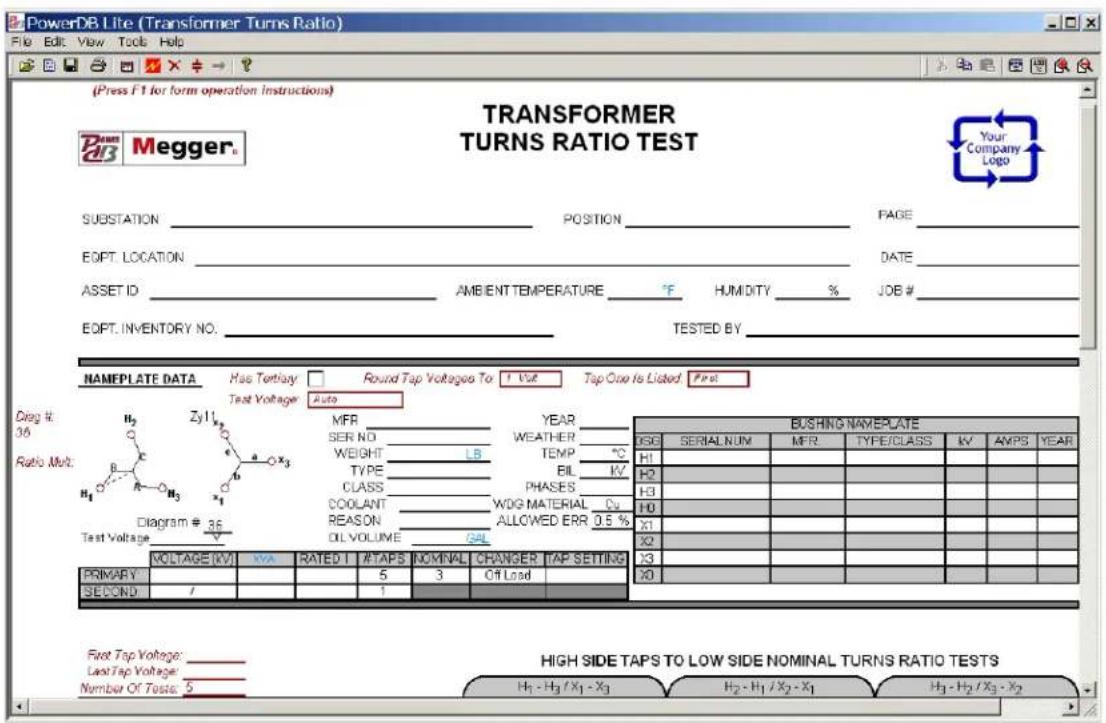Click the POSITION input field

coord(737,219)
